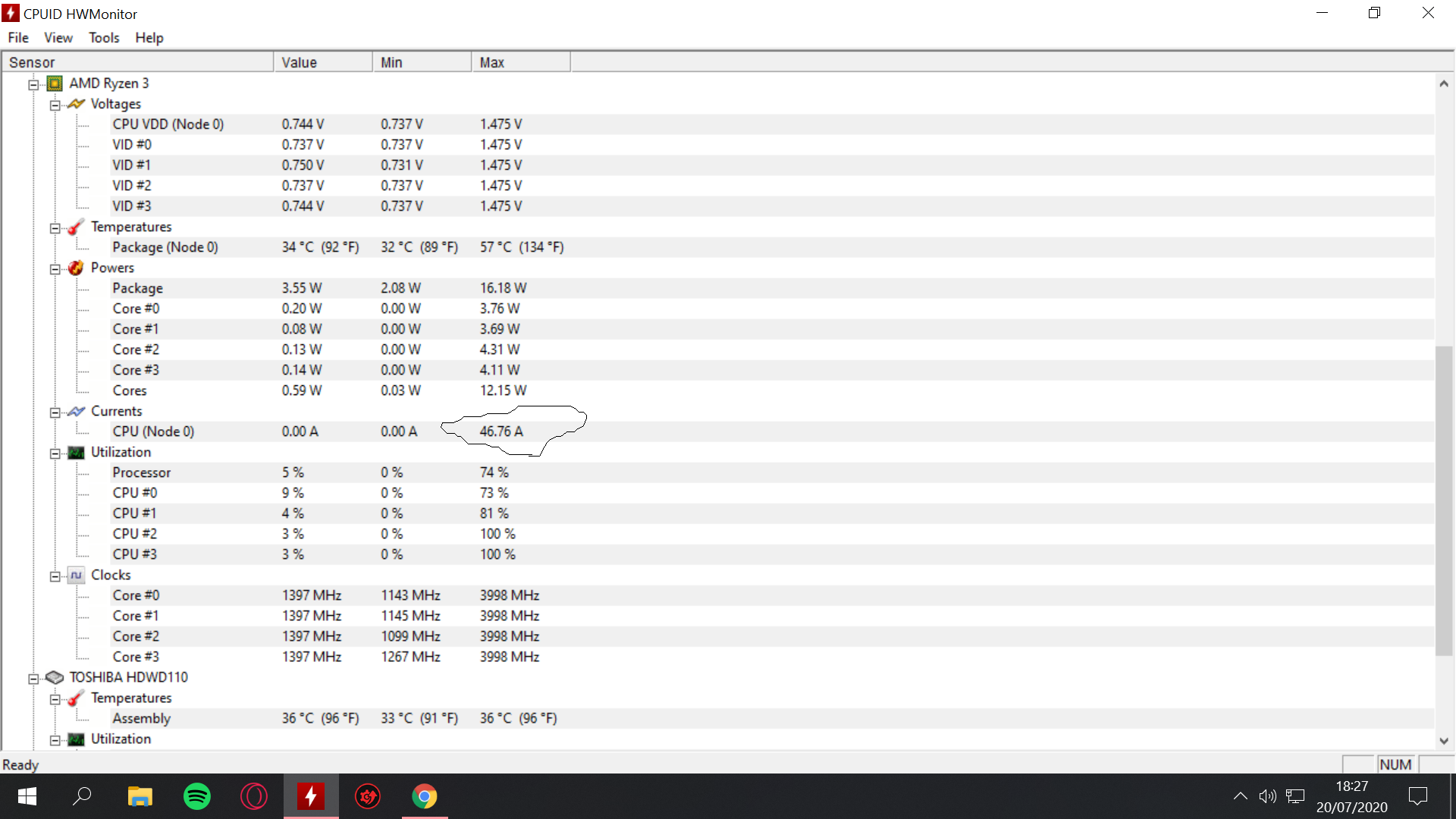Show hidden system tray icons
This screenshot has width=1456, height=819.
pyautogui.click(x=1240, y=796)
